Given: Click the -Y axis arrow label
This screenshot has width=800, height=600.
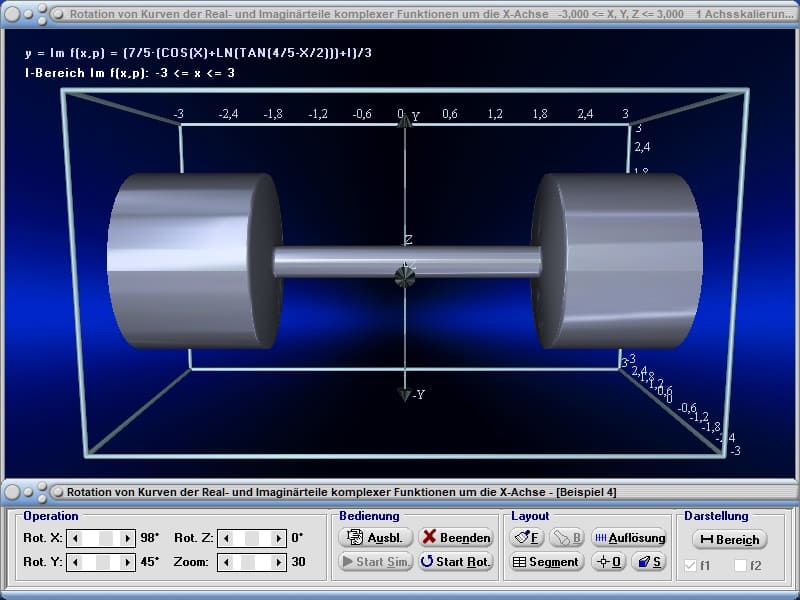Looking at the screenshot, I should coord(418,394).
